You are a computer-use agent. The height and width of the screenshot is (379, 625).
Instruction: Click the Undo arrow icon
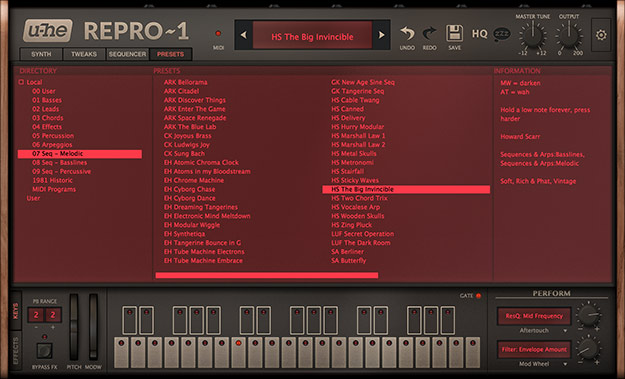click(x=407, y=33)
